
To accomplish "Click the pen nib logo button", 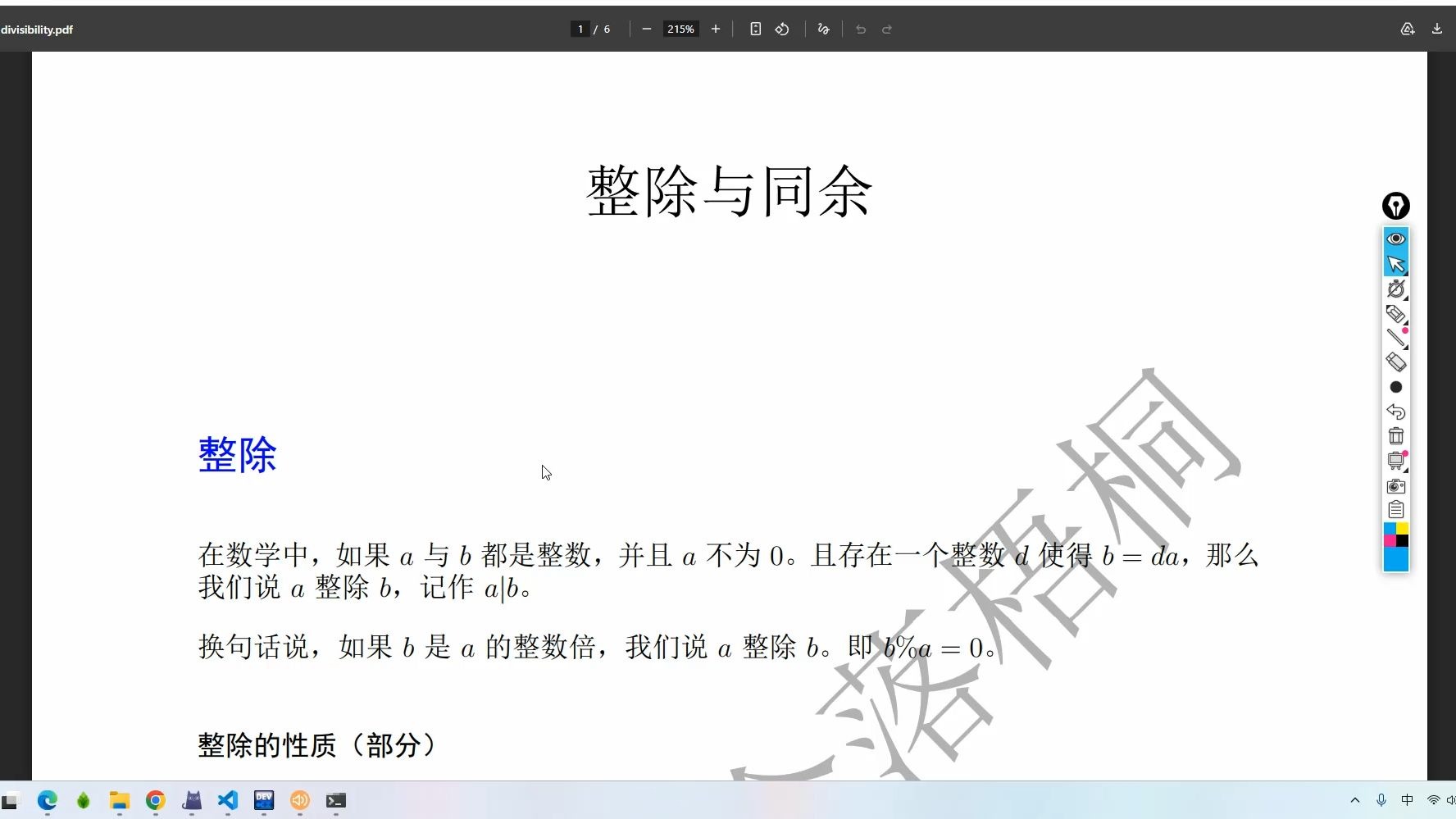I will tap(1396, 206).
